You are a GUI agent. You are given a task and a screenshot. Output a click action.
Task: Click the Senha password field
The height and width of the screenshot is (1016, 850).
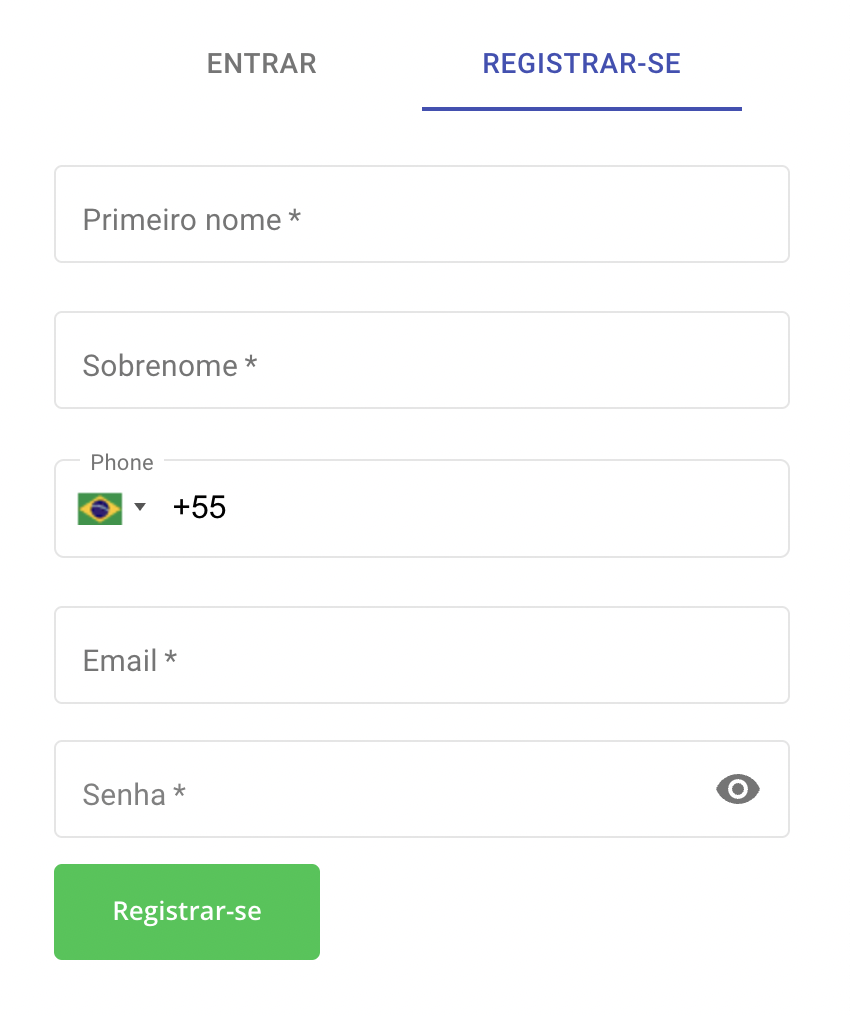400,789
